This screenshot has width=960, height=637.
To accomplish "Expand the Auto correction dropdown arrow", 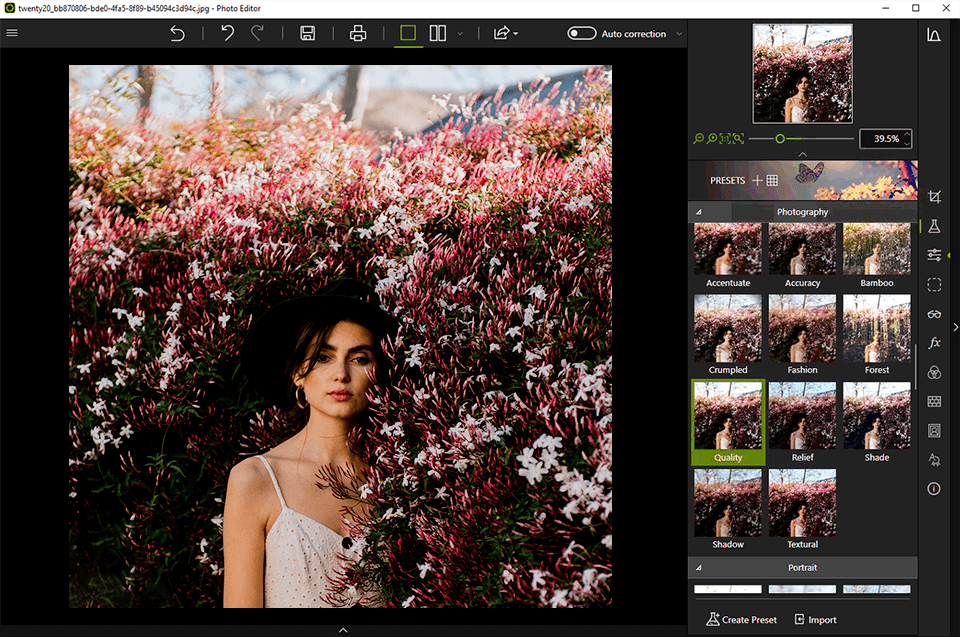I will tap(679, 33).
